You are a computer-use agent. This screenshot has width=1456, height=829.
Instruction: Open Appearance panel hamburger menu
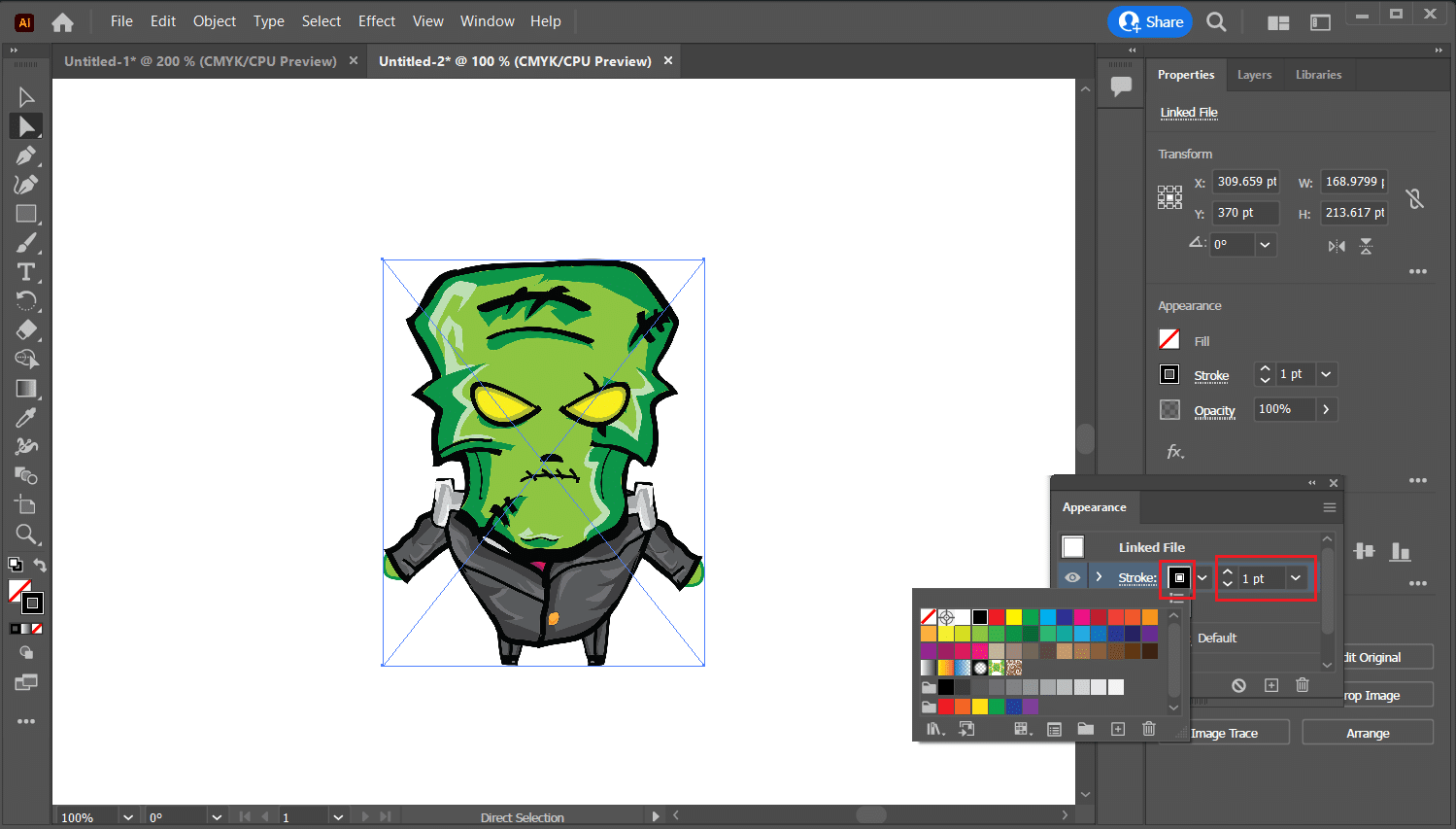(x=1330, y=507)
